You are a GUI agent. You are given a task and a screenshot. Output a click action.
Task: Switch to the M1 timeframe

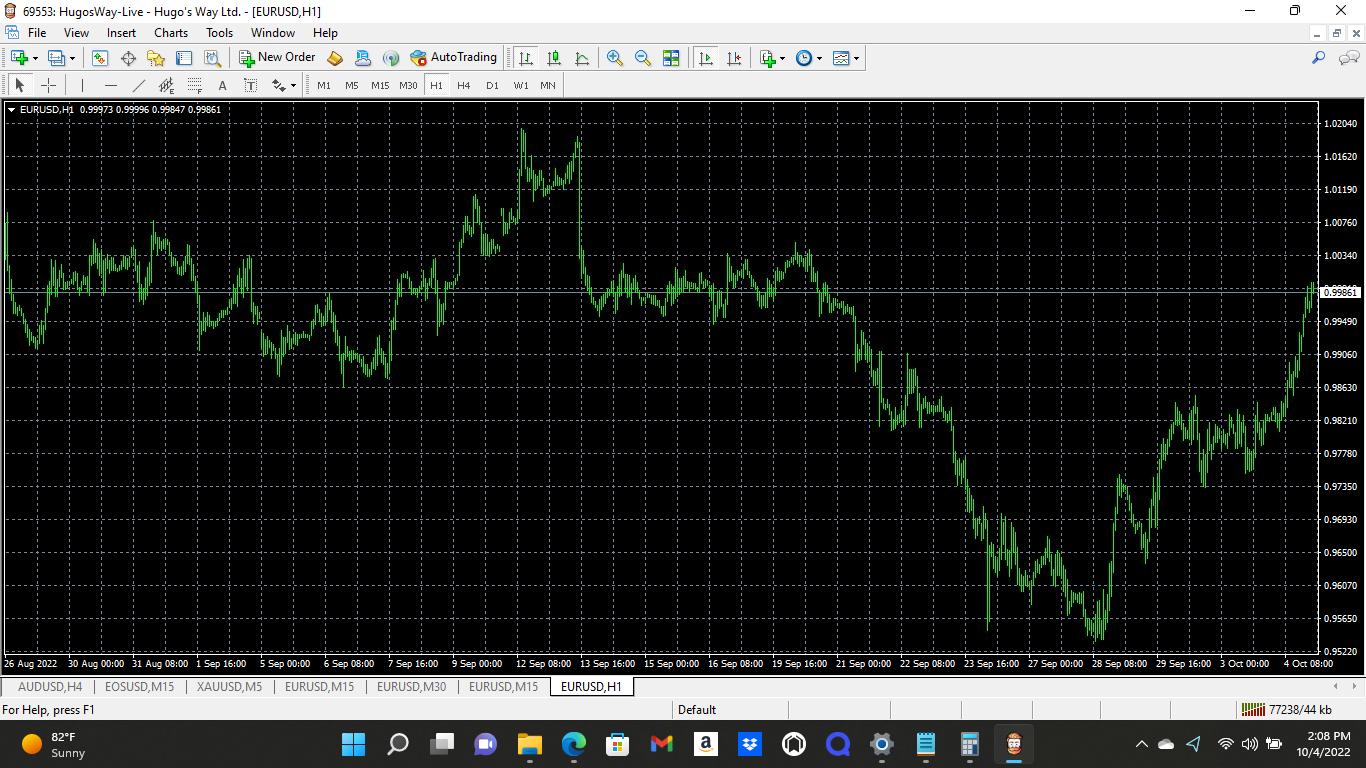pos(324,85)
